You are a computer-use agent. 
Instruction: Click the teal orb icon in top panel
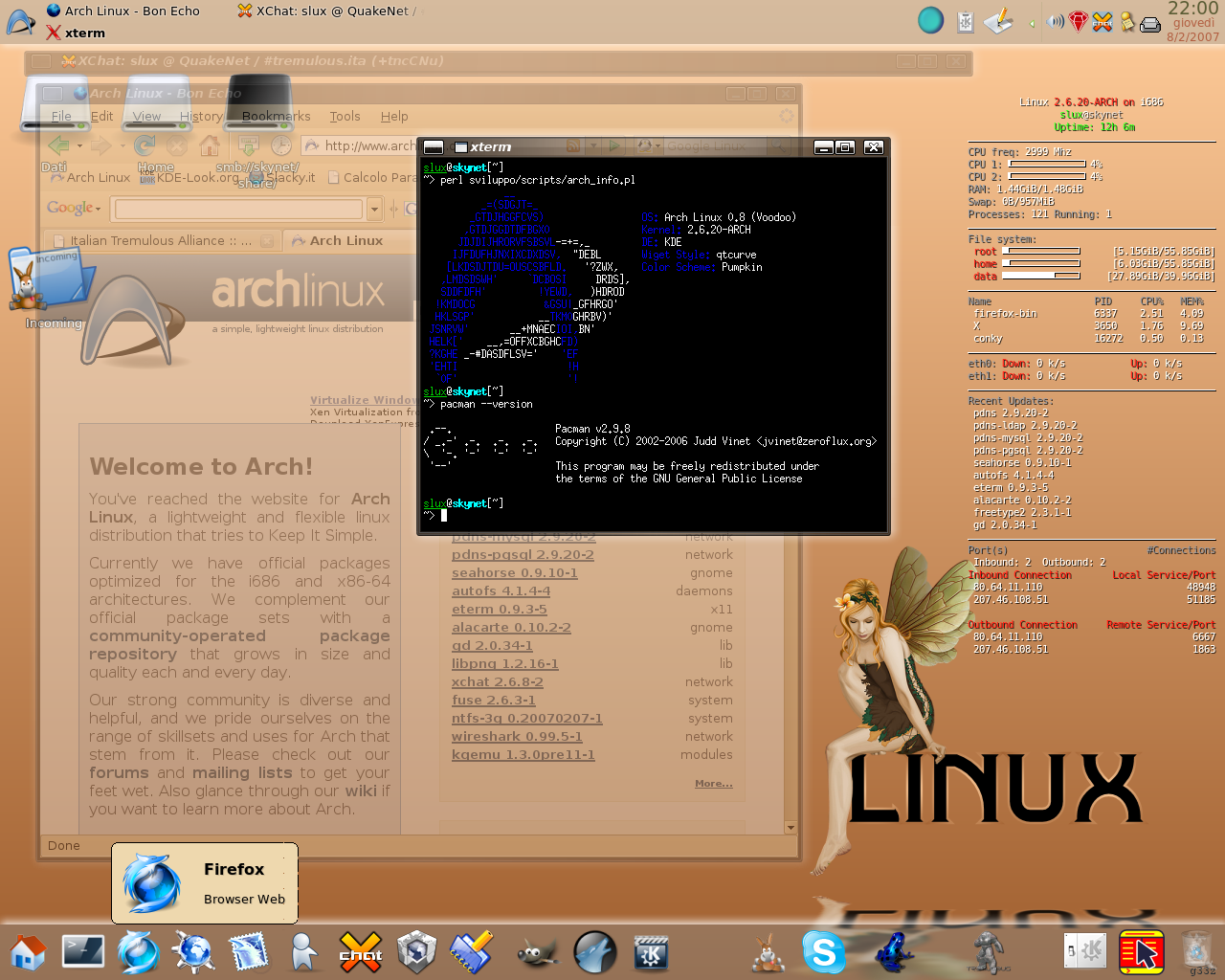pos(930,20)
